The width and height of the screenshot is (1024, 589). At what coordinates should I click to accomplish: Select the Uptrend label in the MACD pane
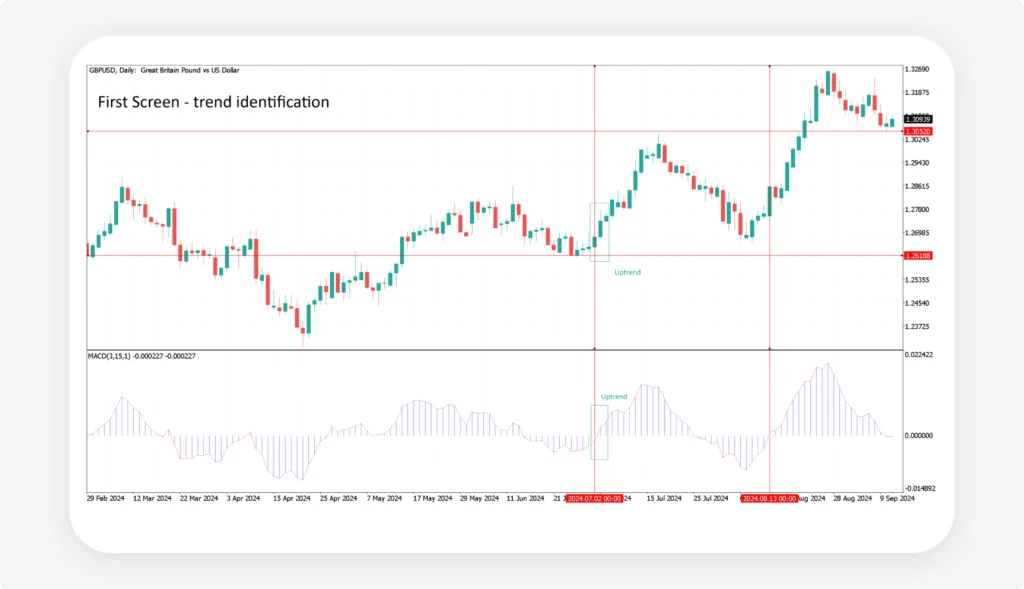(x=614, y=396)
